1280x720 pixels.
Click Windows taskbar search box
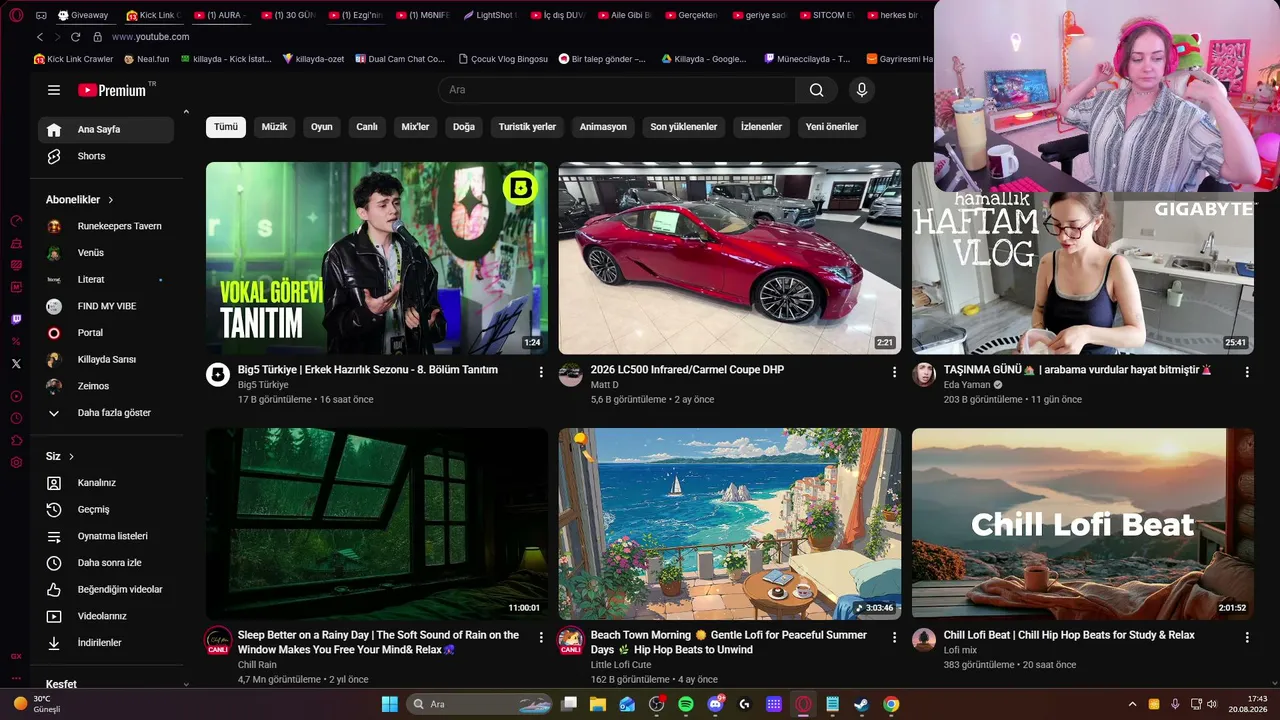[x=479, y=704]
